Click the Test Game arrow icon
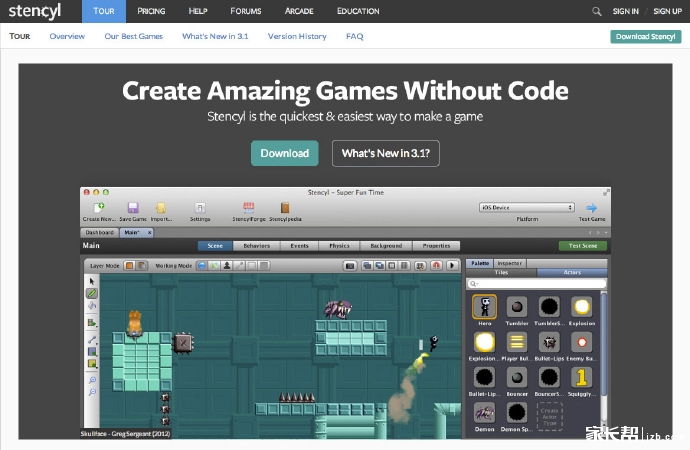 pyautogui.click(x=592, y=207)
